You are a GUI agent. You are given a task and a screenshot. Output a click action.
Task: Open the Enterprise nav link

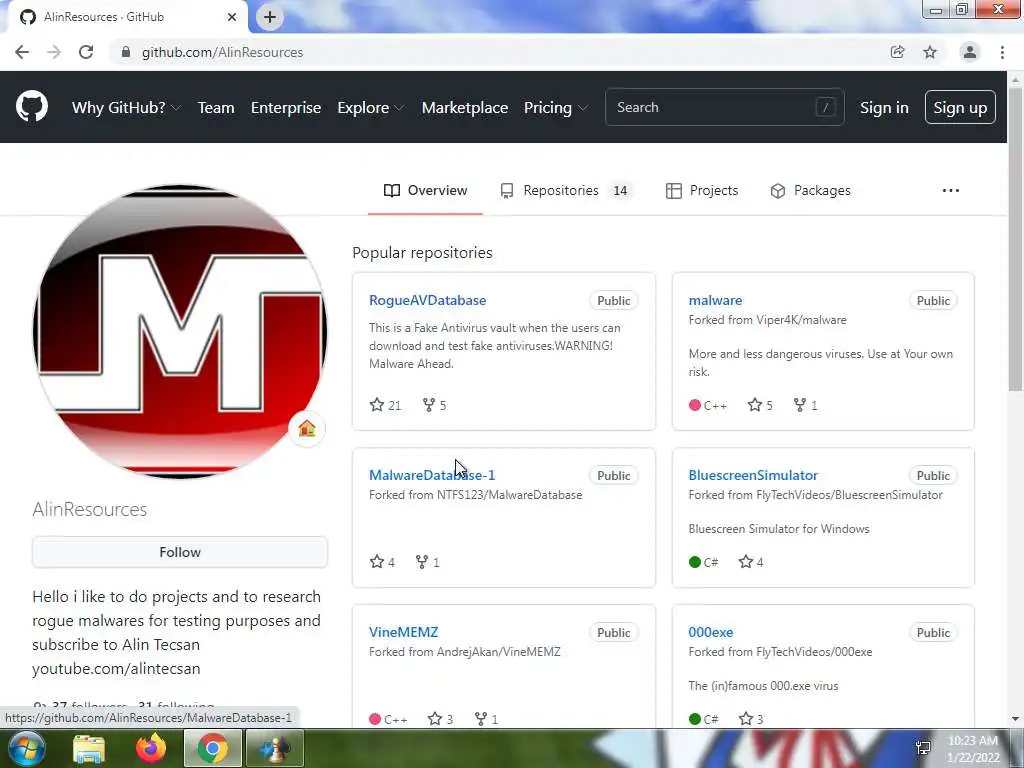coord(286,107)
